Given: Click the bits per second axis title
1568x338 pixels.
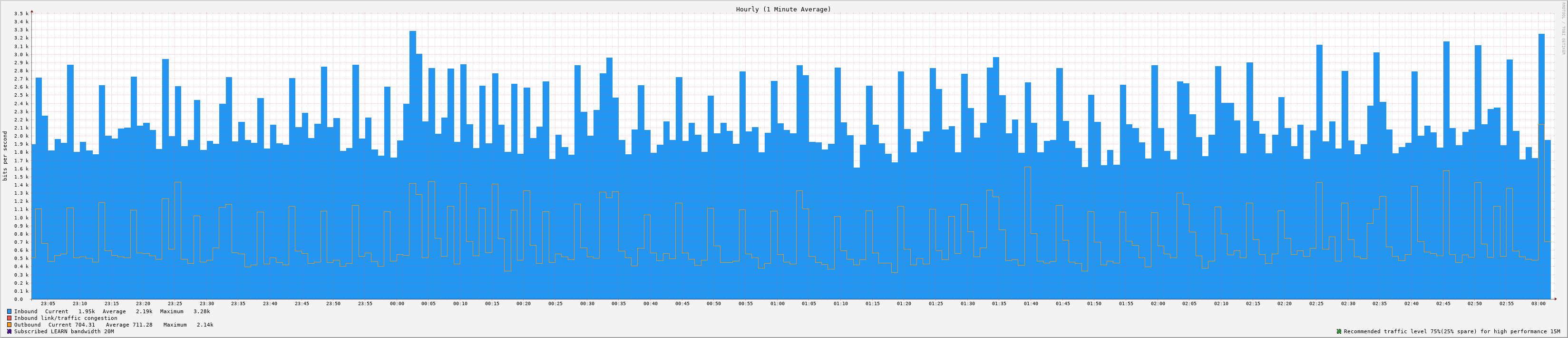Looking at the screenshot, I should (6, 156).
